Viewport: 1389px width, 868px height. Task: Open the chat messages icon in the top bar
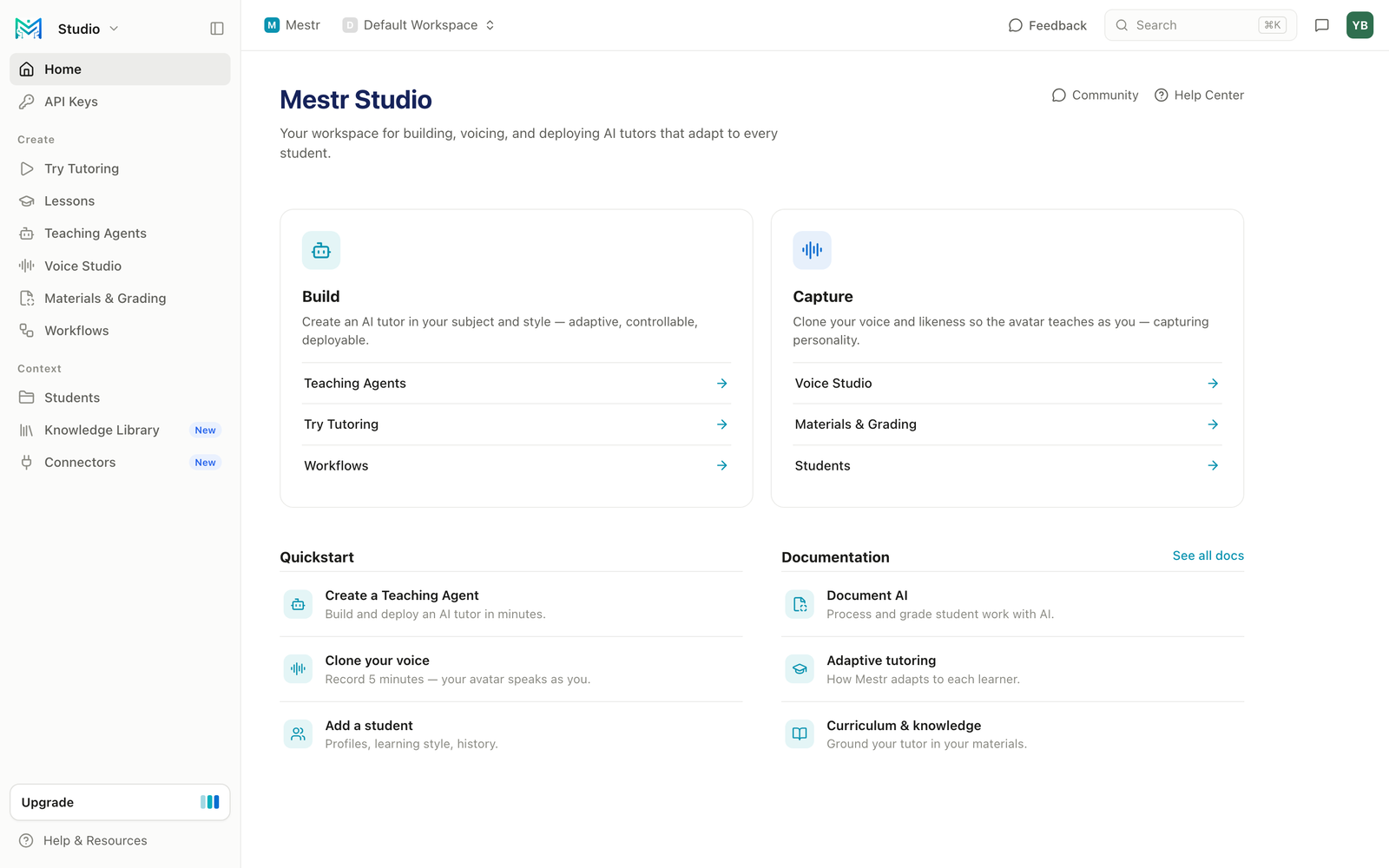1322,25
